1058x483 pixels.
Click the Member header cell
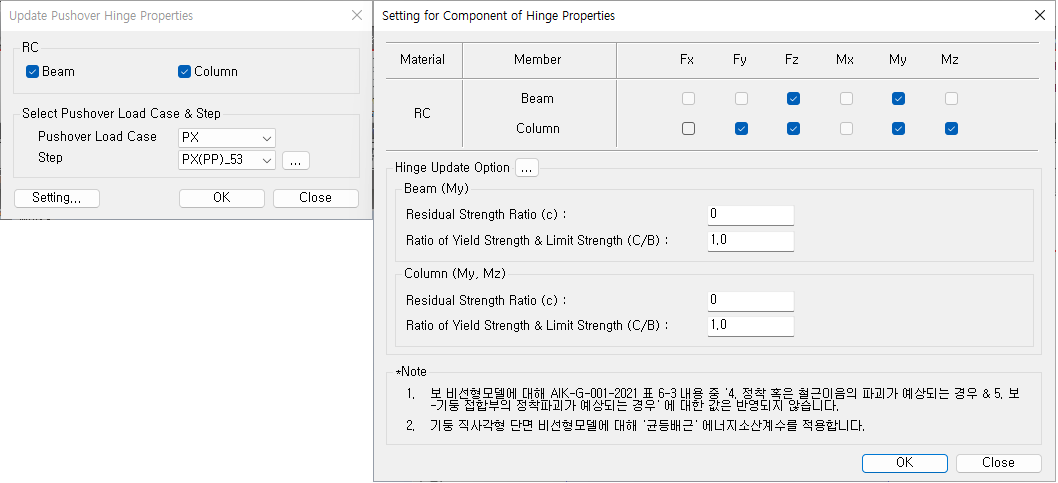(x=538, y=59)
